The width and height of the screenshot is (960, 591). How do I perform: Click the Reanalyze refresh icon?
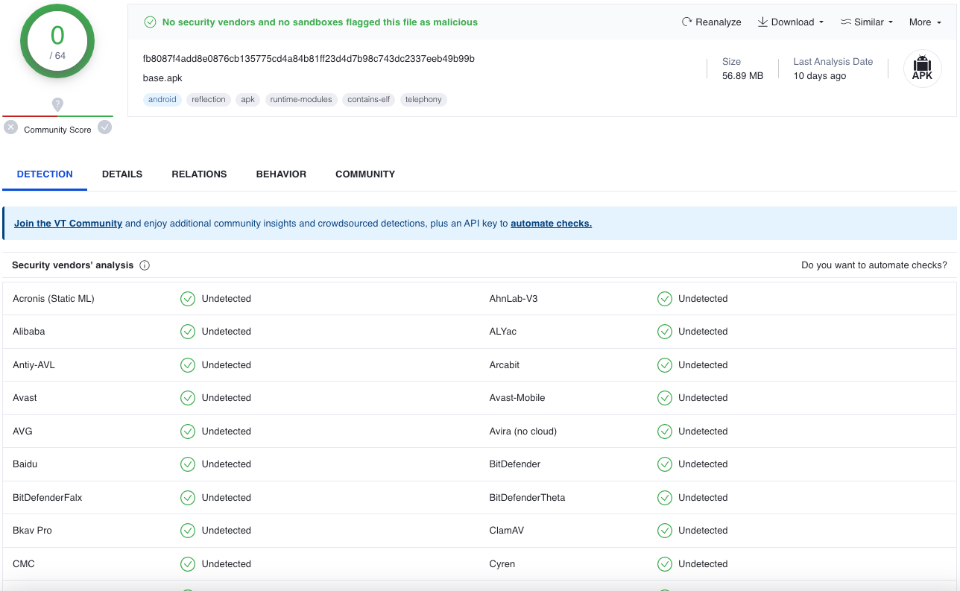686,22
